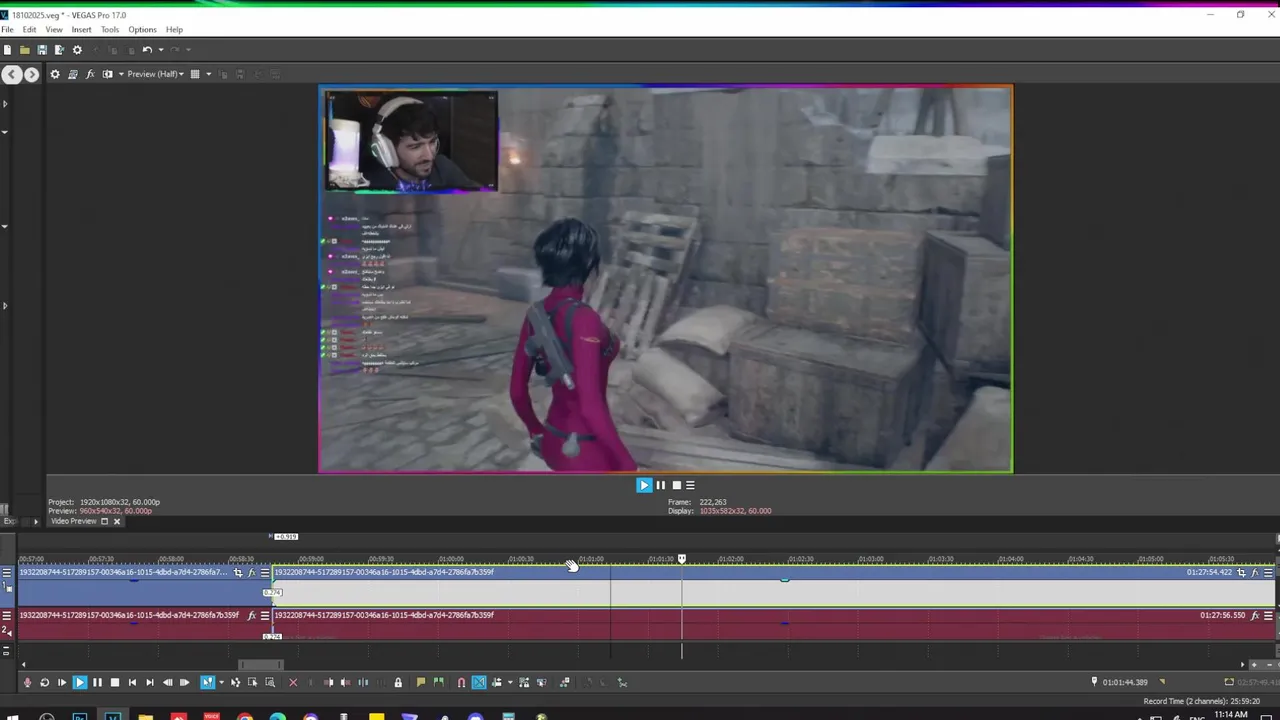Select the Selection Edit tool

pos(252,683)
